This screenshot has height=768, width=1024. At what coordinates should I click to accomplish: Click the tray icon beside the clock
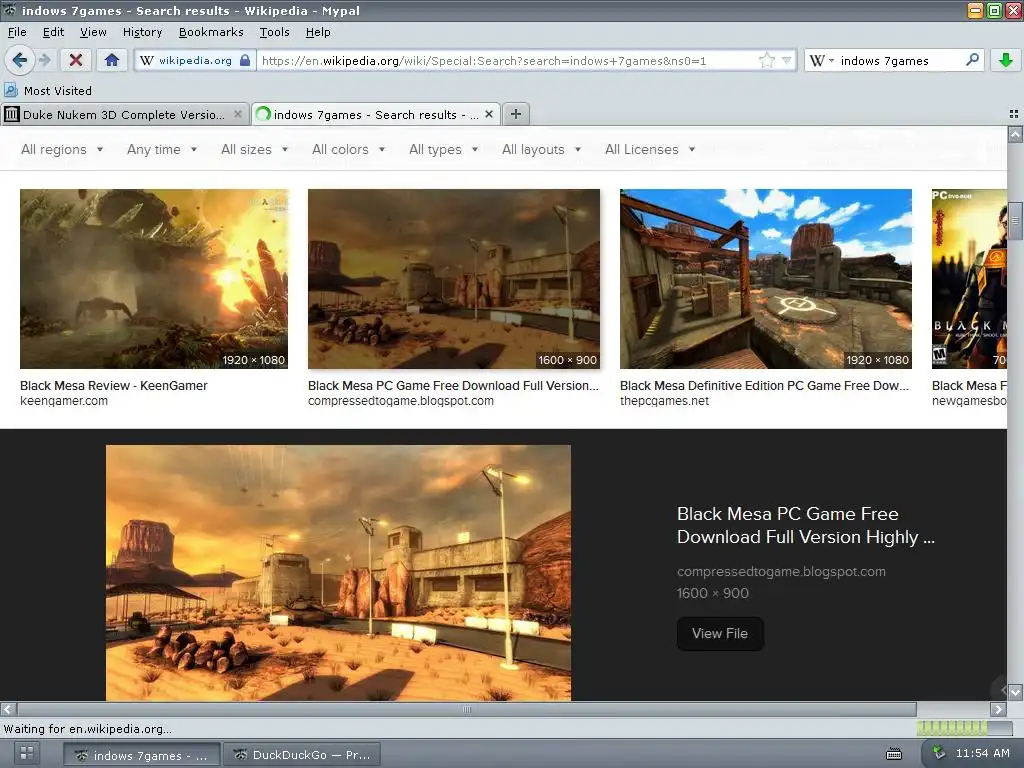(x=938, y=752)
